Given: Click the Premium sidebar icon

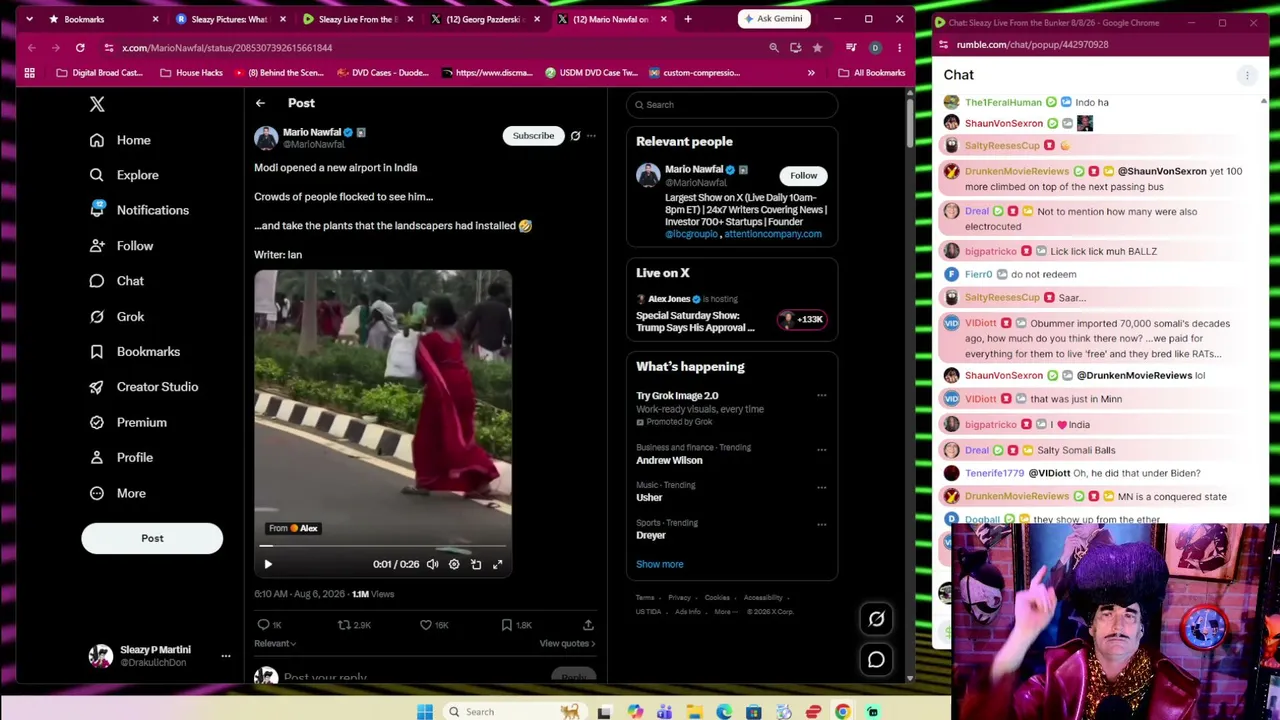Looking at the screenshot, I should tap(97, 422).
